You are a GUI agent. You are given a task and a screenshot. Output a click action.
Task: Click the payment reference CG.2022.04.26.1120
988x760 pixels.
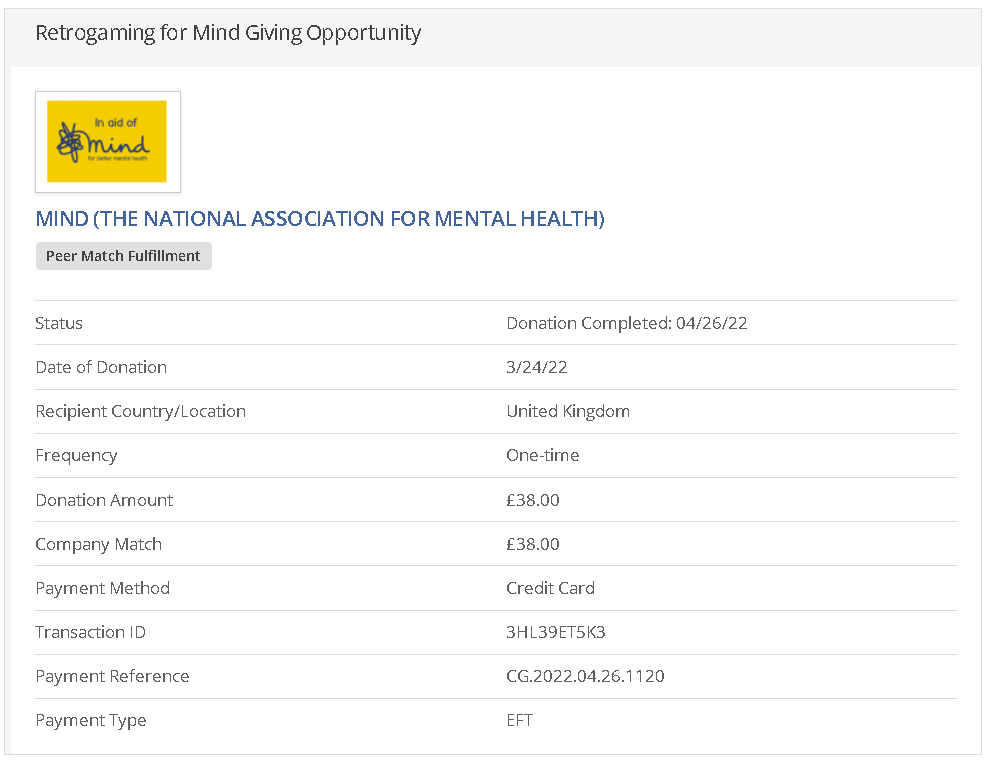[x=585, y=676]
